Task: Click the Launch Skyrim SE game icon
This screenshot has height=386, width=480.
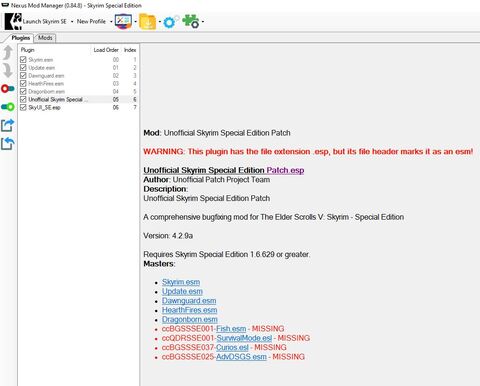Action: (13, 22)
